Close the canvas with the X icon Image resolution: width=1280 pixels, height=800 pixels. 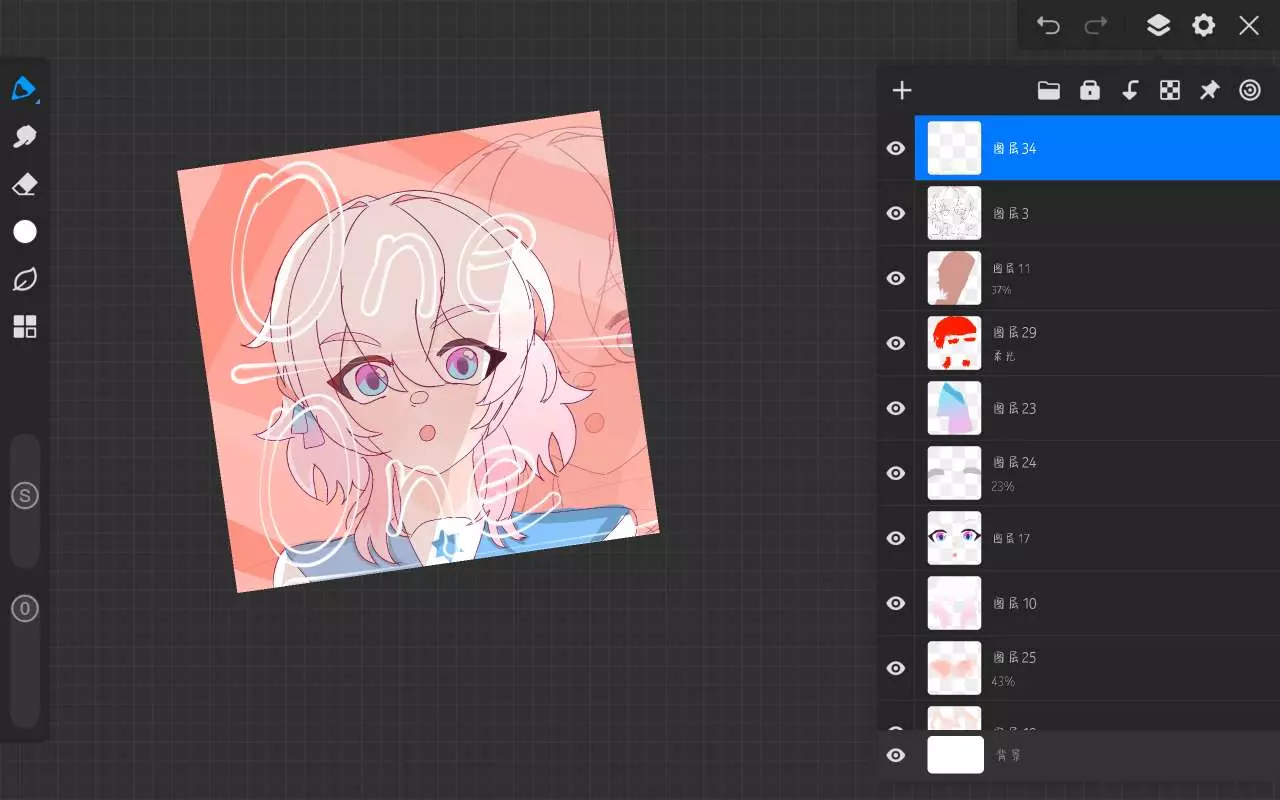point(1249,25)
